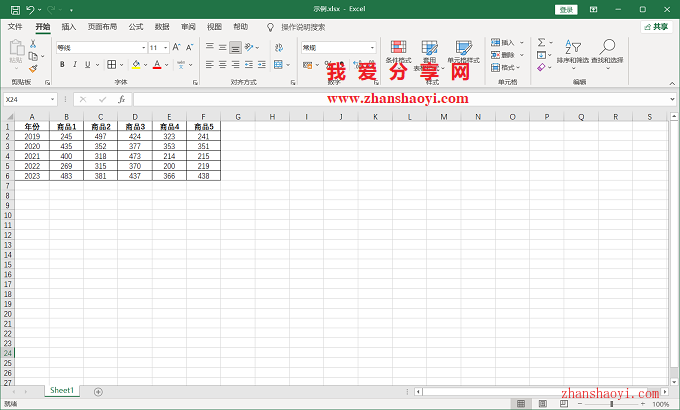Viewport: 680px width, 410px height.
Task: Click the Sort and Filter icon
Action: click(573, 46)
